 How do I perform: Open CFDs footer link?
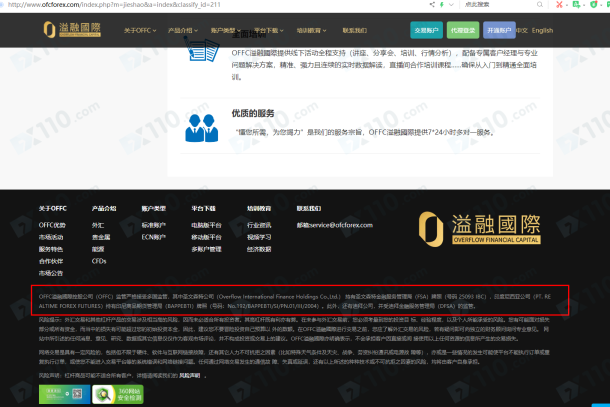coord(99,261)
